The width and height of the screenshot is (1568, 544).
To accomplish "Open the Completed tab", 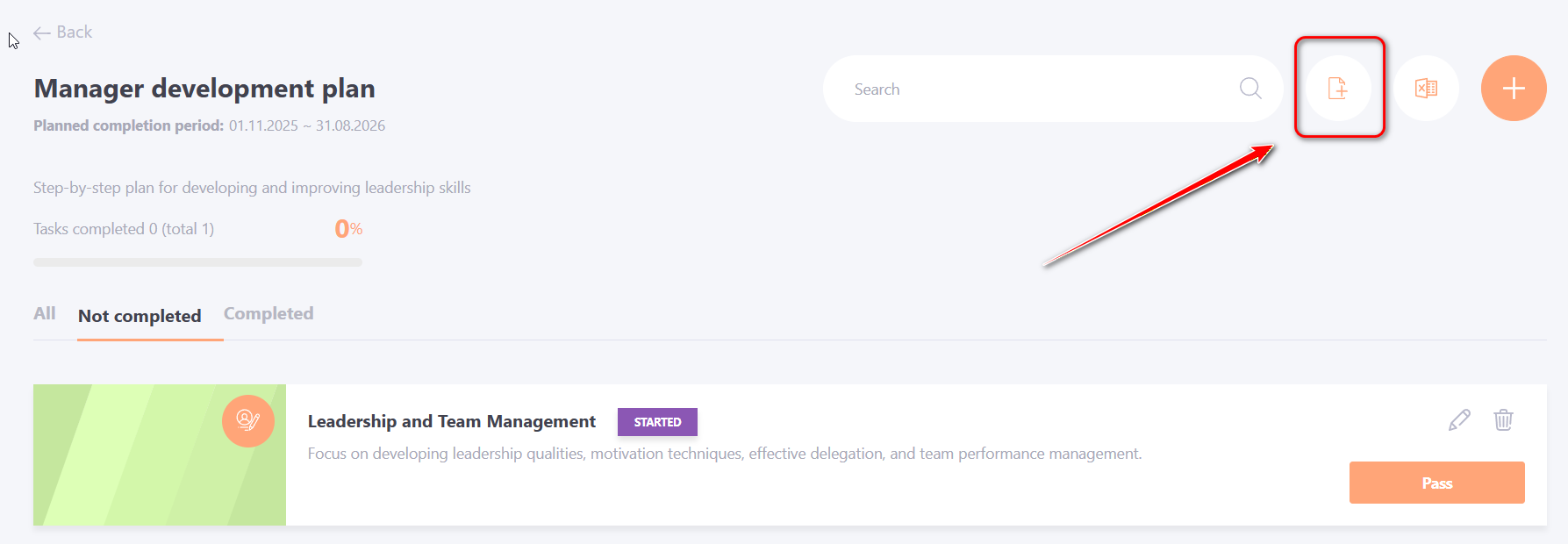I will click(268, 314).
